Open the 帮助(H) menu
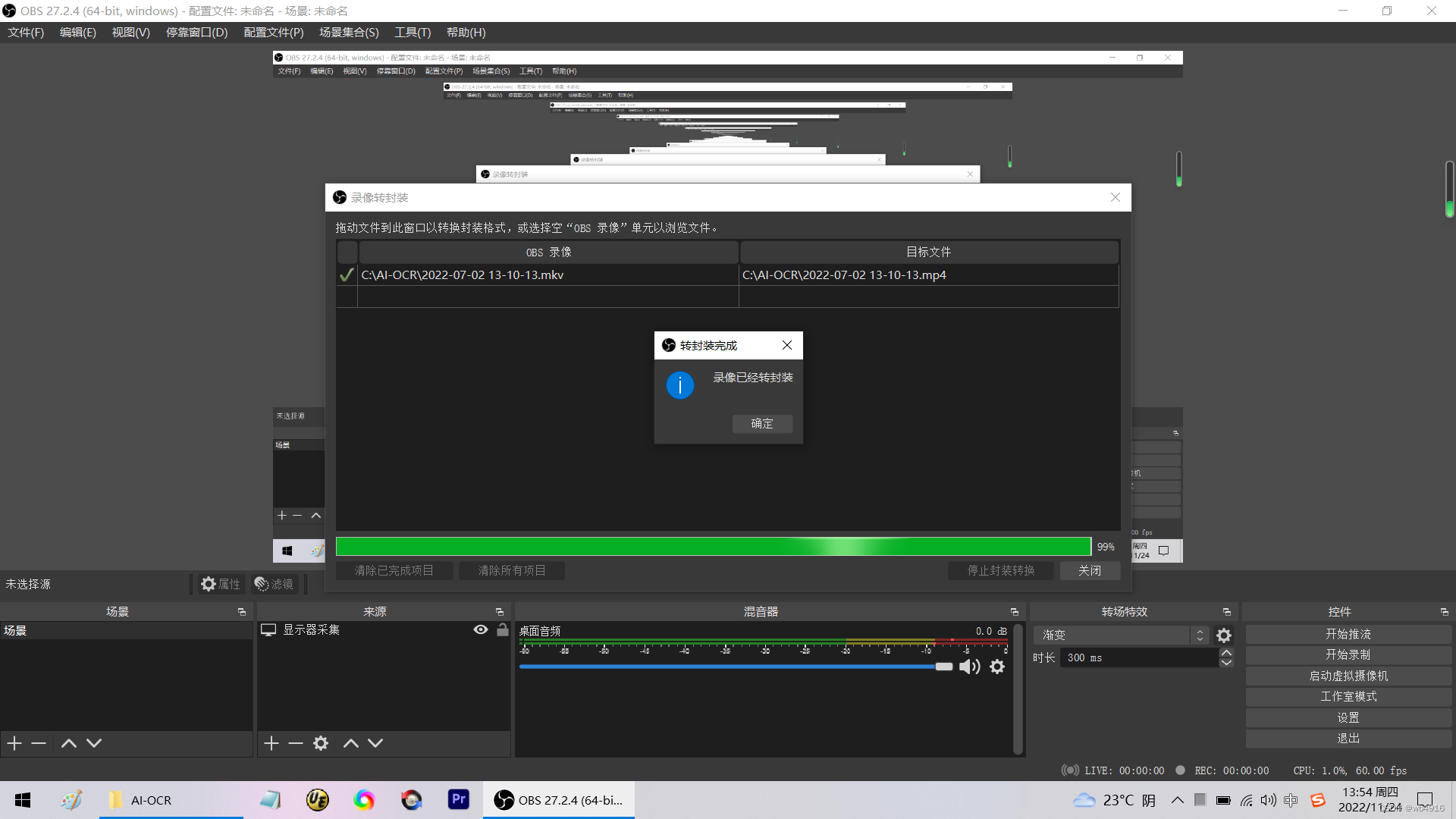 466,32
